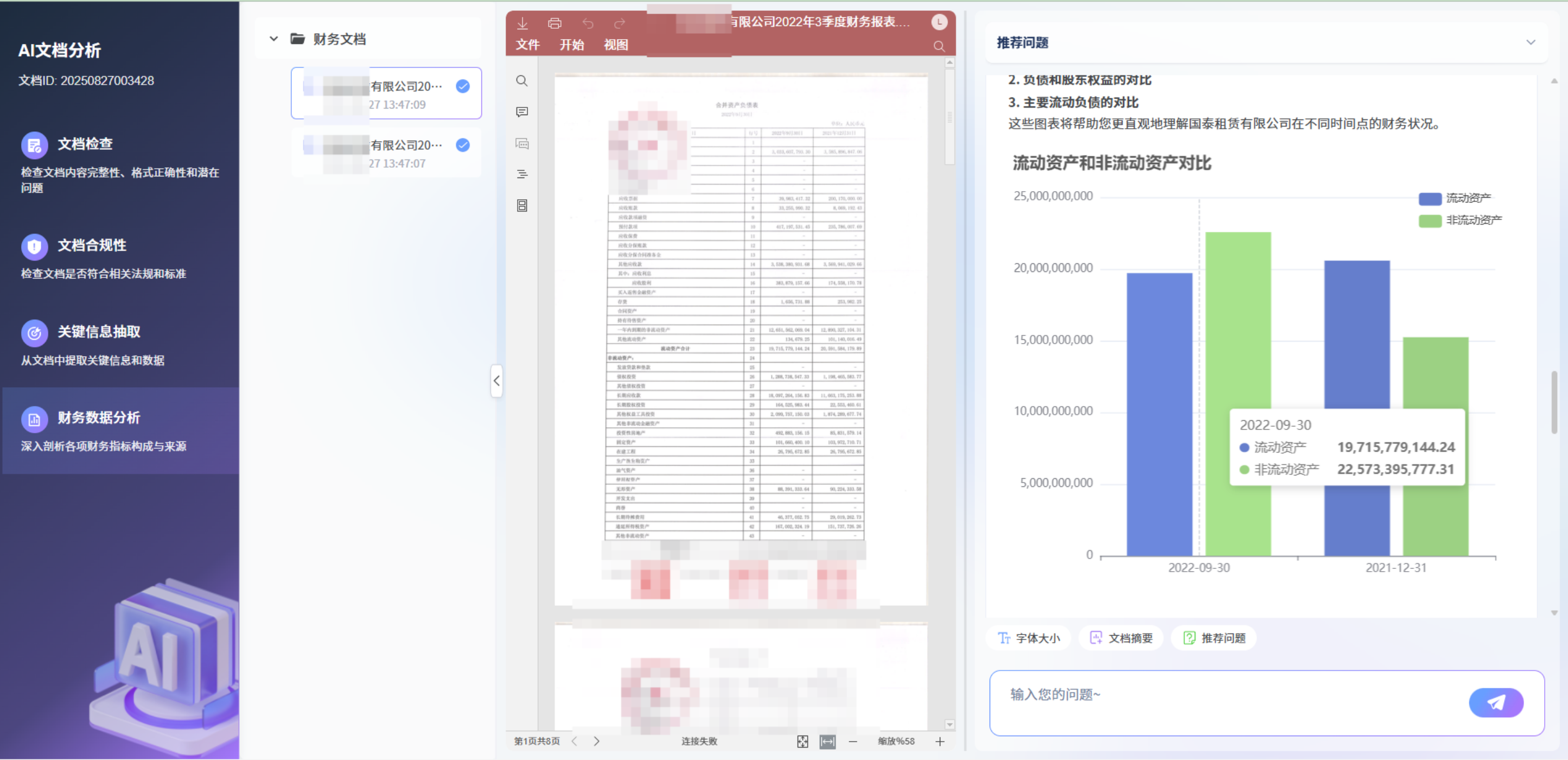This screenshot has height=760, width=1568.
Task: Click the 字体大小 button
Action: [x=1028, y=638]
